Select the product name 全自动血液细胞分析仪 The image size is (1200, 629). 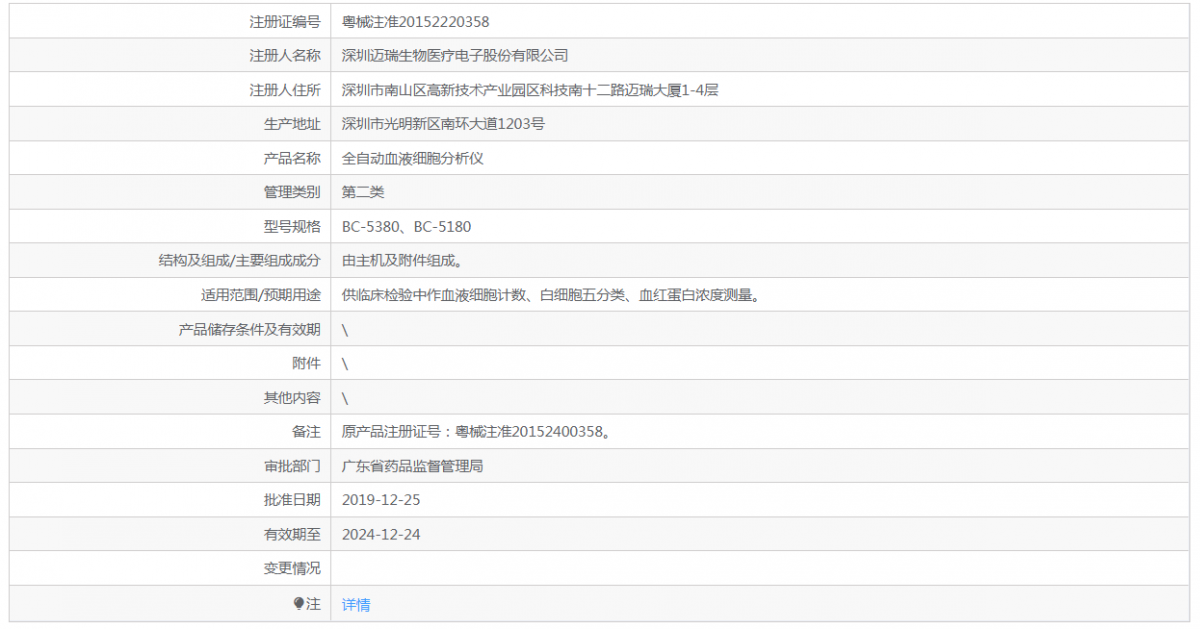(x=413, y=158)
